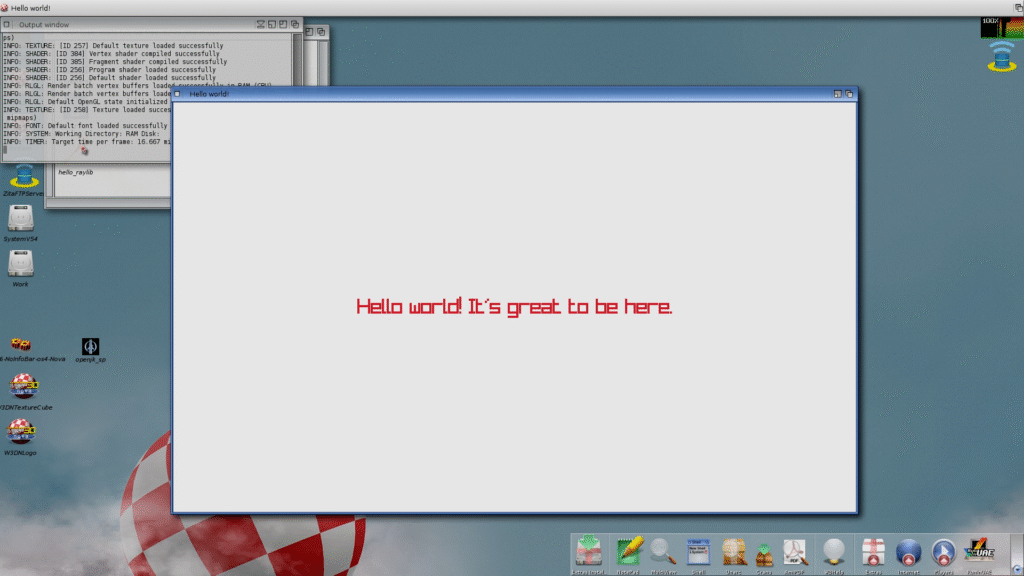Click the screen depth gadget at top-right
Viewport: 1024px width, 576px height.
[1018, 8]
